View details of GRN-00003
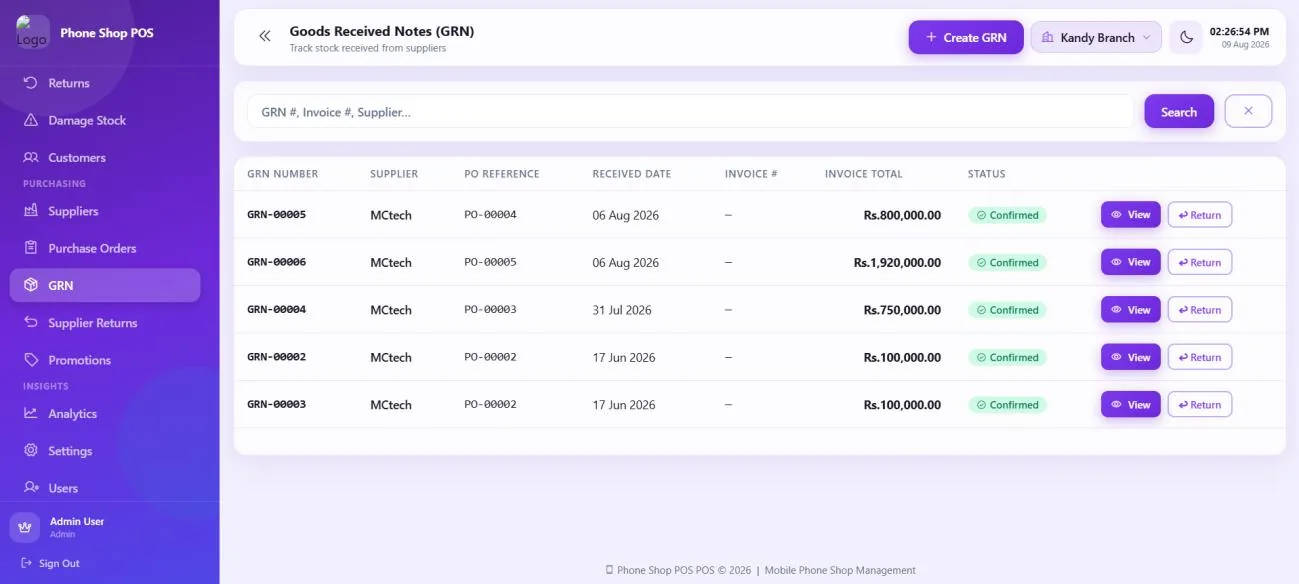Viewport: 1299px width, 584px height. pos(1131,404)
